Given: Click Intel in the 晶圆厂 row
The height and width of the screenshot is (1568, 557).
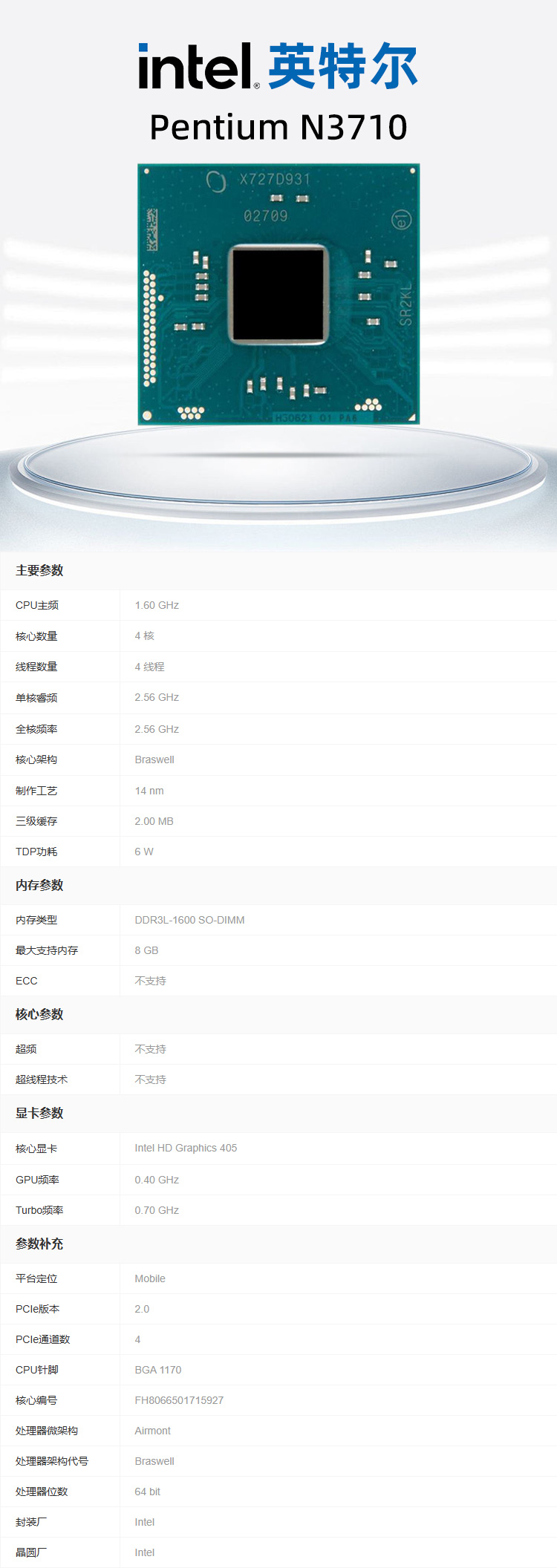Looking at the screenshot, I should point(145,1552).
